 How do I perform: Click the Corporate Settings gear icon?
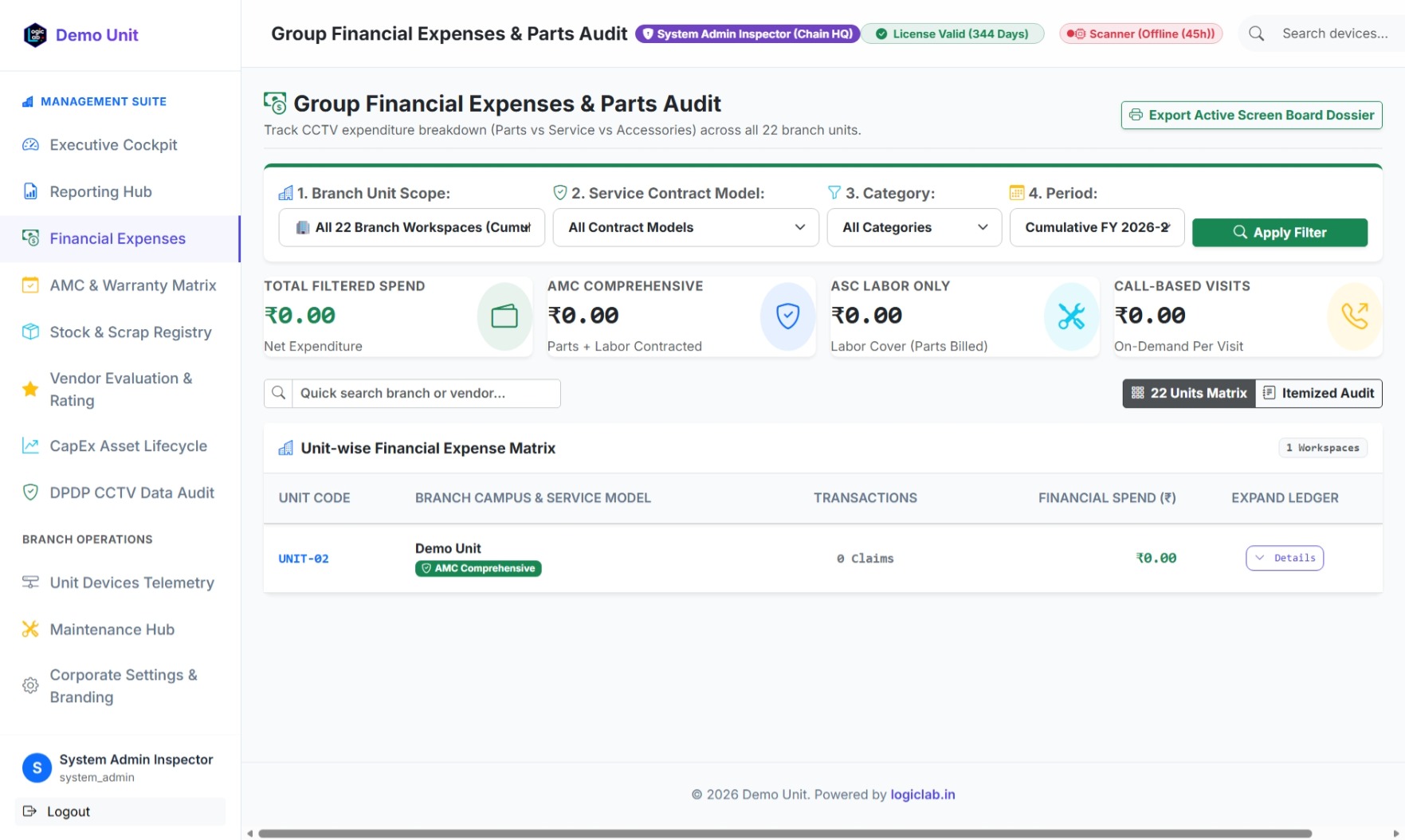point(30,685)
